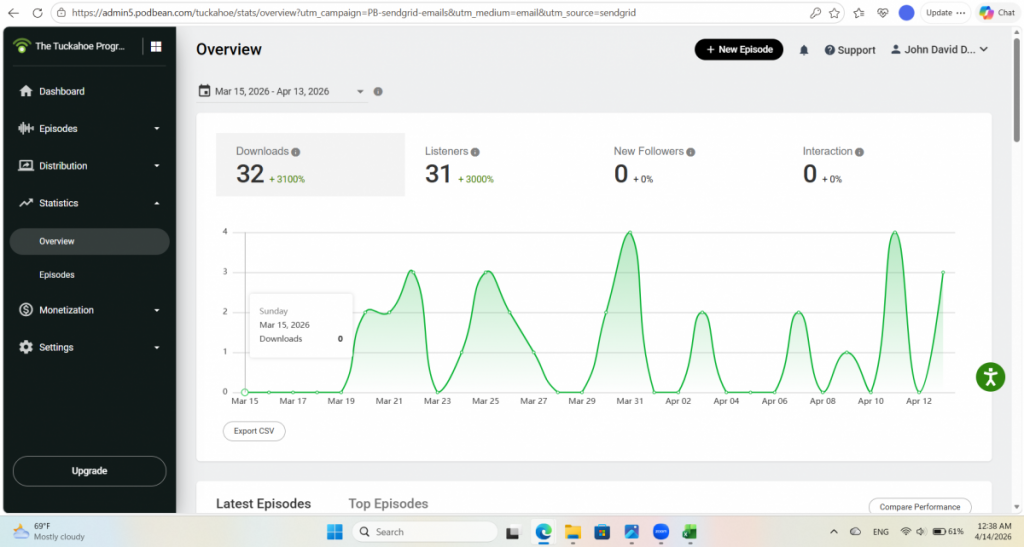Click the info icon beside Listeners
This screenshot has height=547, width=1024.
(475, 152)
